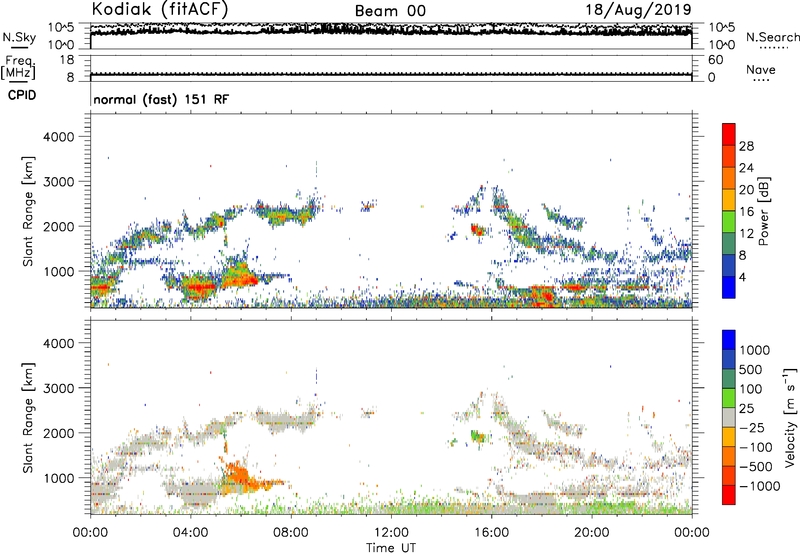Click the "12" value on Power scale
Viewport: 800px width, 554px height.
coord(746,234)
